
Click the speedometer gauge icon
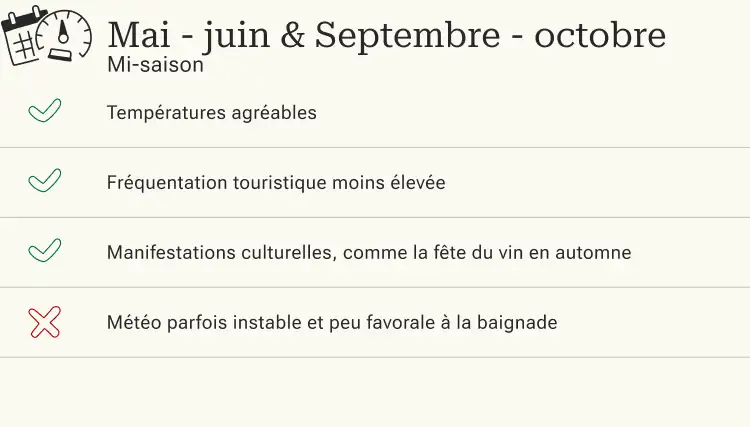tap(65, 35)
